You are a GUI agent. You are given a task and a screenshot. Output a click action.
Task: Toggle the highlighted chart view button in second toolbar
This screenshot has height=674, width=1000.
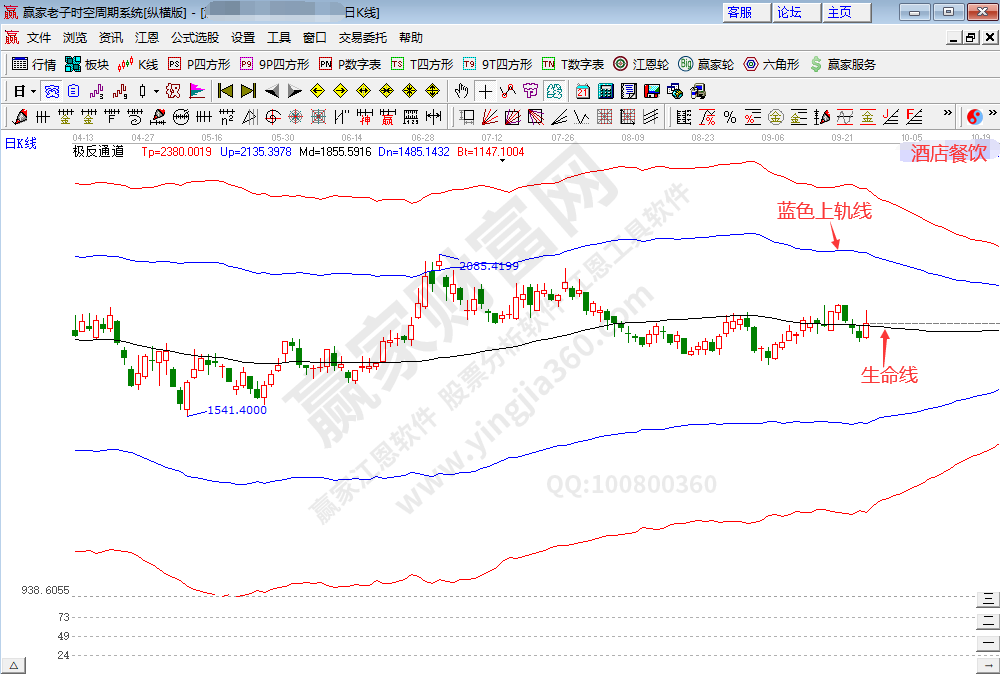point(51,90)
